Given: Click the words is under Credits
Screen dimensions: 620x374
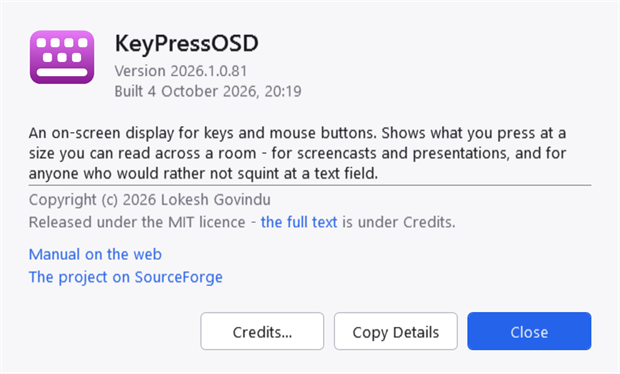Looking at the screenshot, I should click(x=399, y=222).
